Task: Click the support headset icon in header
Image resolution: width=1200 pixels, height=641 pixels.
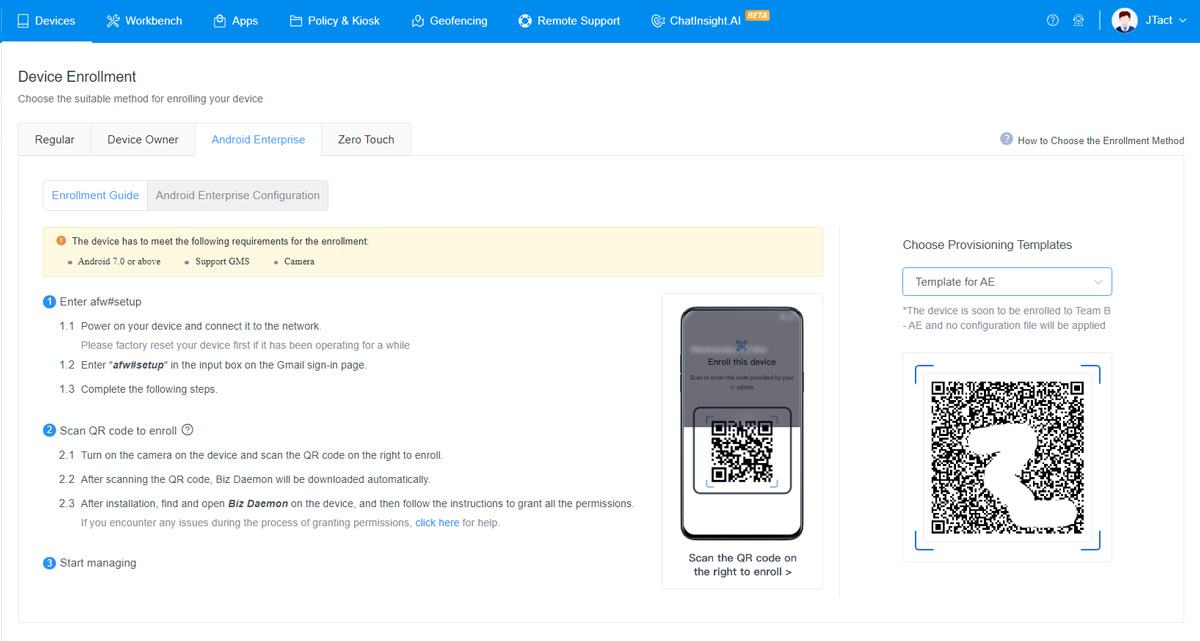Action: pyautogui.click(x=1078, y=20)
